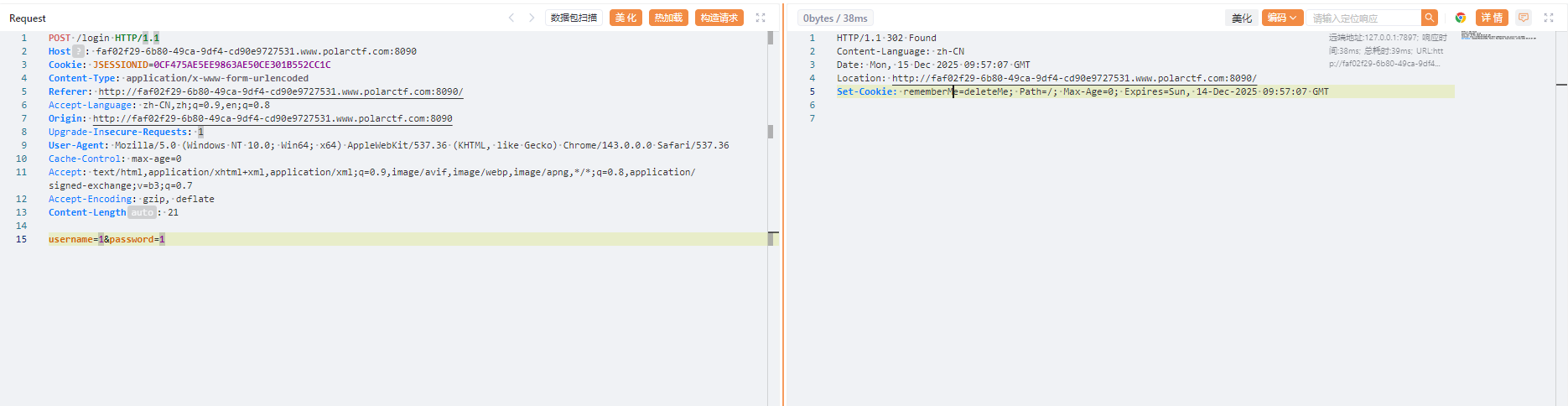Screen dimensions: 1568x406
Task: Click the 数据包扫描 button
Action: click(x=574, y=18)
